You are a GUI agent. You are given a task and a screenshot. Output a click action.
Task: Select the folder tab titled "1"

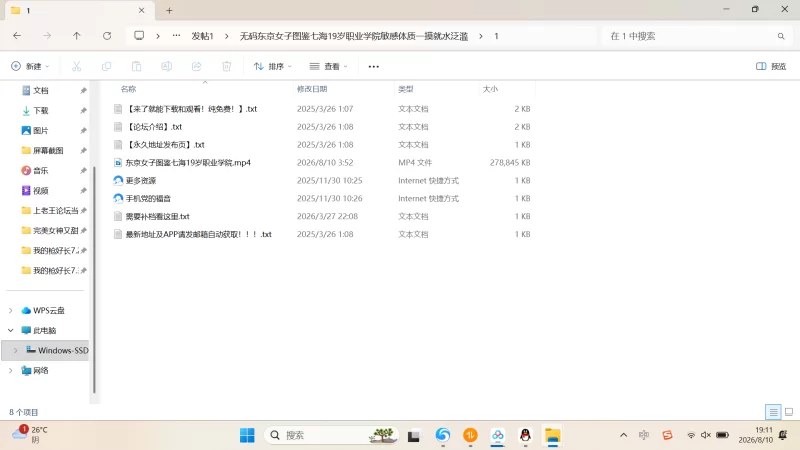click(79, 10)
